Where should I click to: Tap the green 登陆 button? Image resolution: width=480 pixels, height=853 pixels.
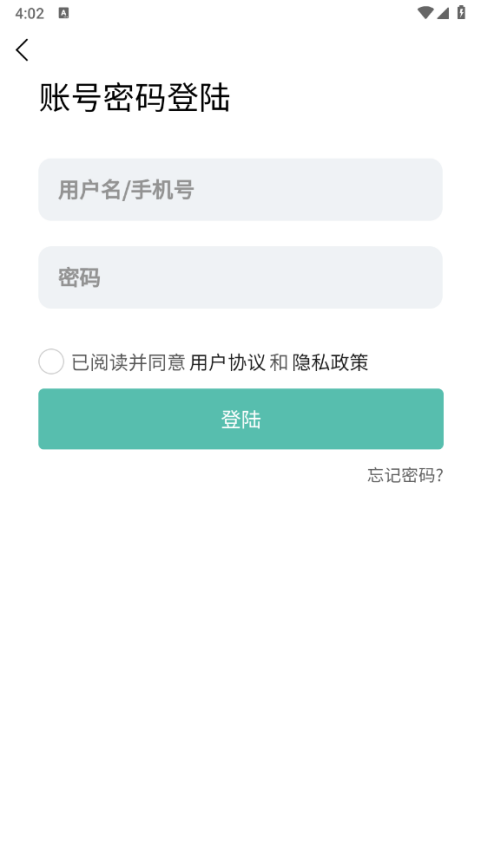[241, 419]
